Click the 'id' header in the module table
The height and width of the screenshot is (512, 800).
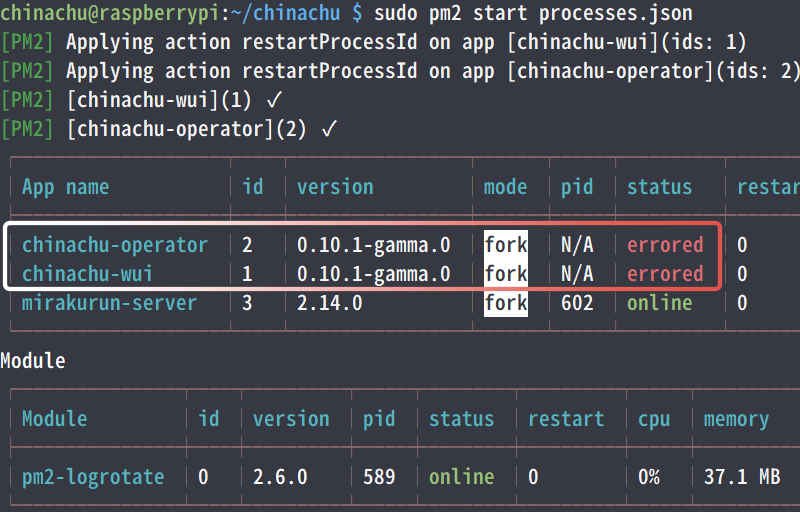[209, 419]
